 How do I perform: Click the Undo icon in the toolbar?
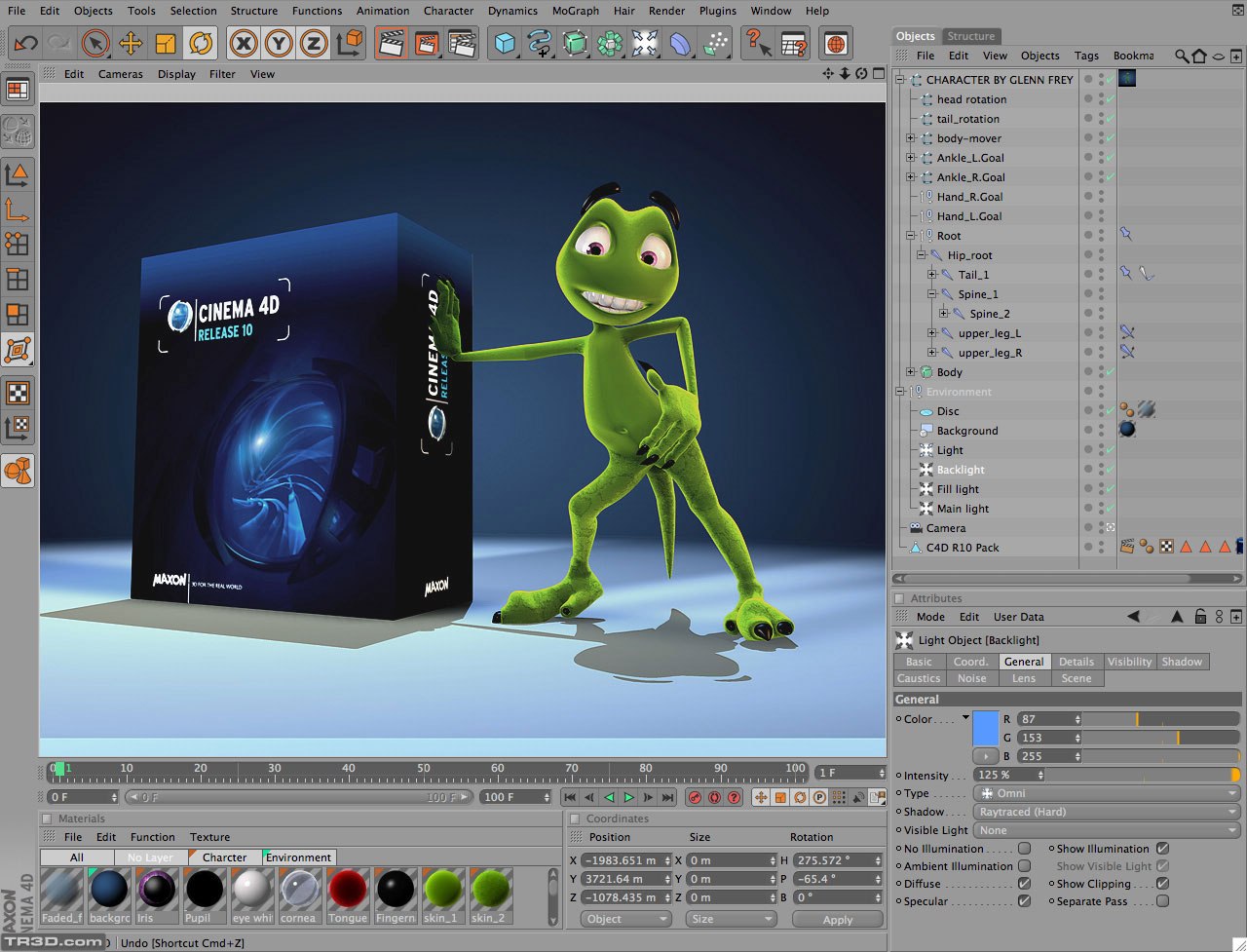[24, 43]
